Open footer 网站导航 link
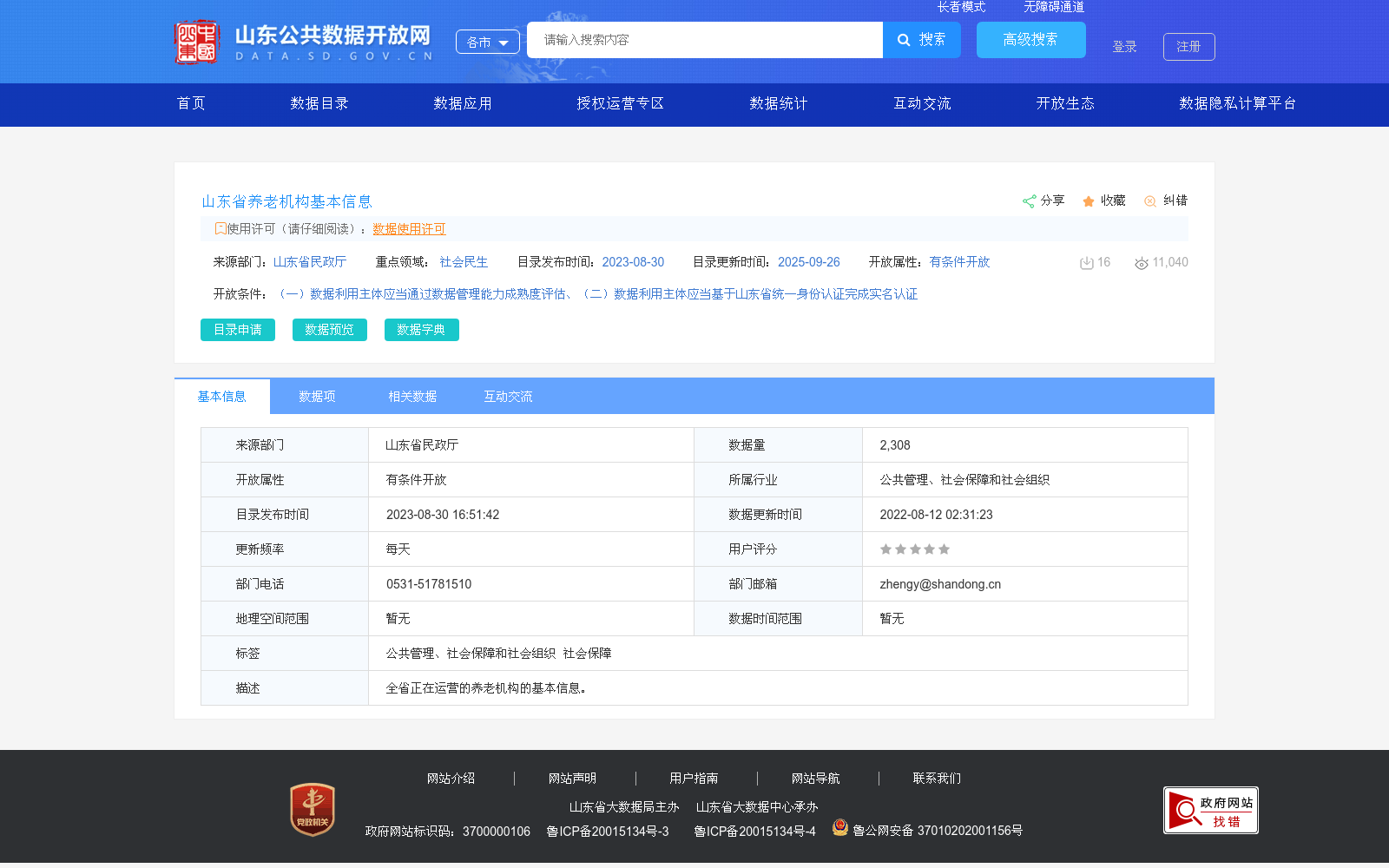Screen dimensions: 1389x868 click(816, 779)
